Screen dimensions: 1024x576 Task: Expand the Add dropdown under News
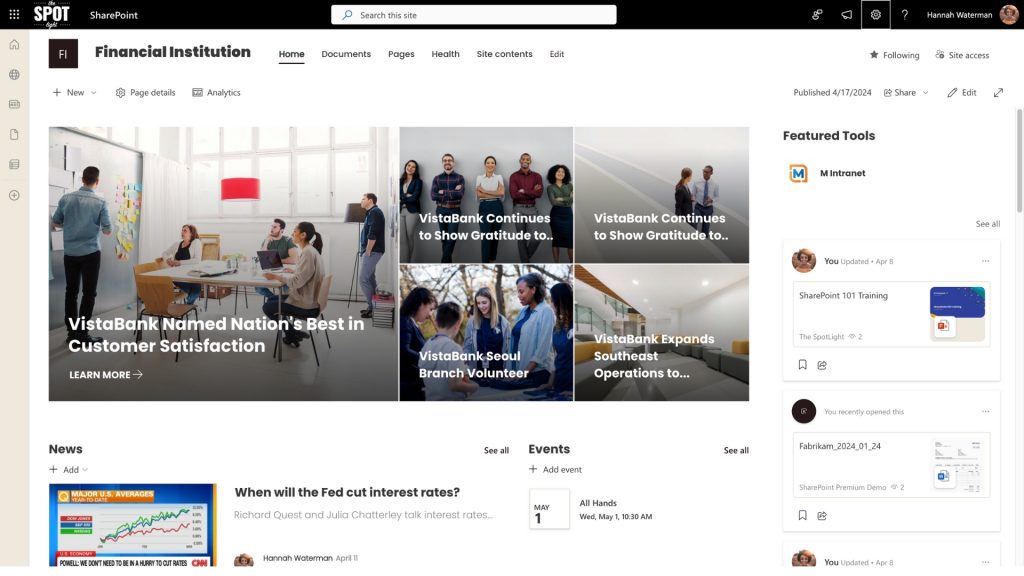[70, 470]
